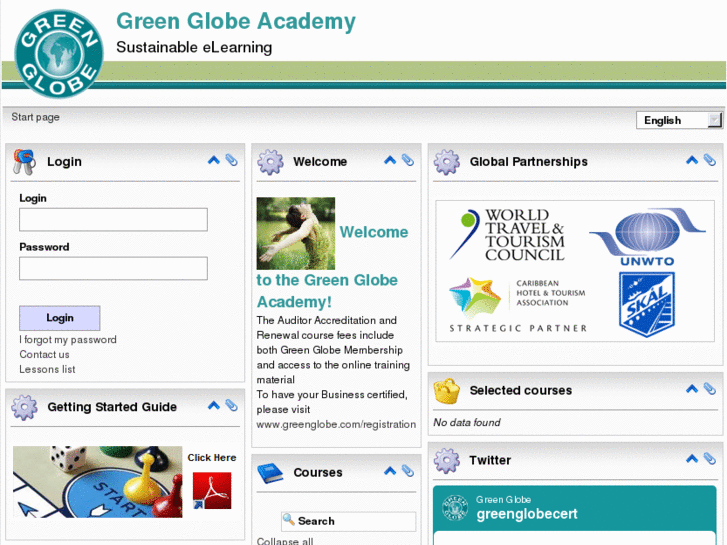Click the blue book icon beside Courses
This screenshot has height=545, width=727.
coord(270,473)
